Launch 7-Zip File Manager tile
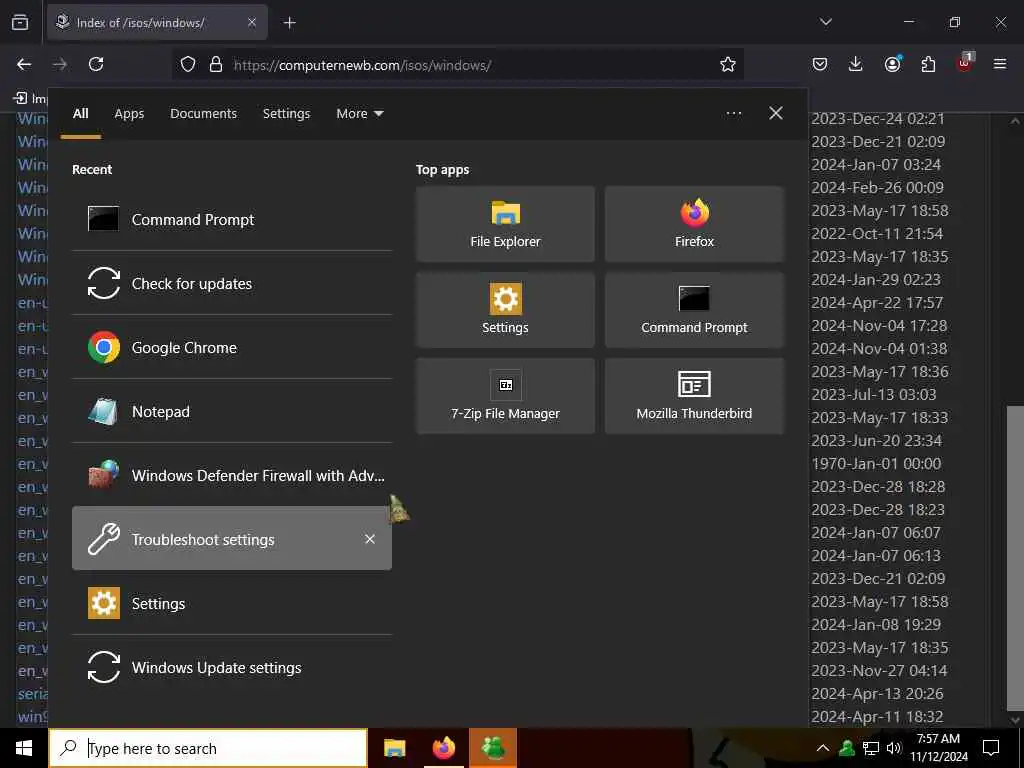1024x768 pixels. pos(505,396)
